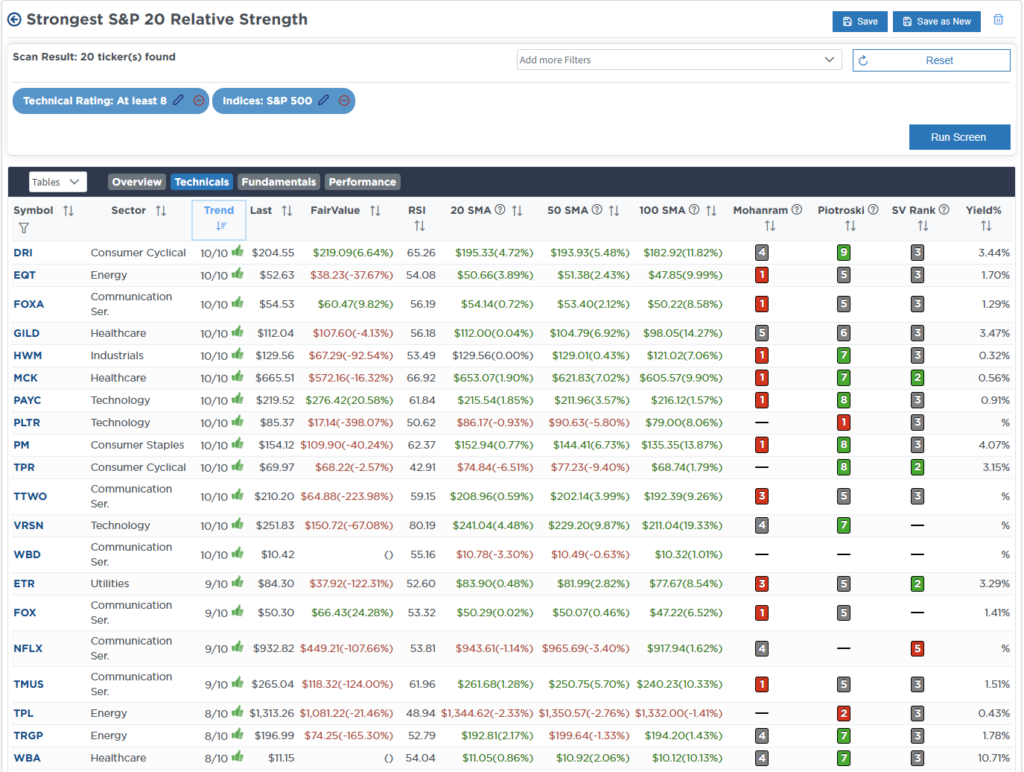Click TPL's red Piotroski 2 badge
Screen dimensions: 1024x772
point(844,713)
